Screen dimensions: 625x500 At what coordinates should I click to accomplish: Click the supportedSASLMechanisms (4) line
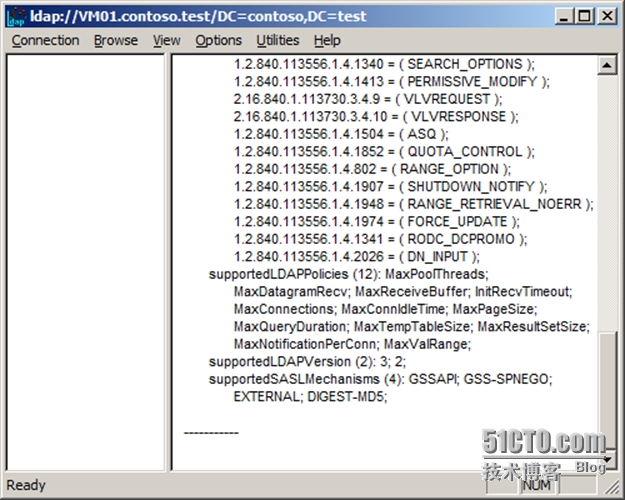coord(381,379)
